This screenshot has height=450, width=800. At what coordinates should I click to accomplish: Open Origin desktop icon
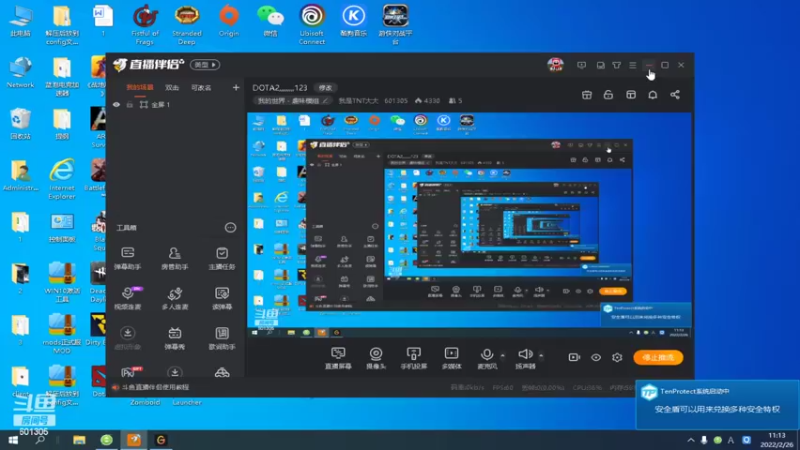pyautogui.click(x=229, y=21)
